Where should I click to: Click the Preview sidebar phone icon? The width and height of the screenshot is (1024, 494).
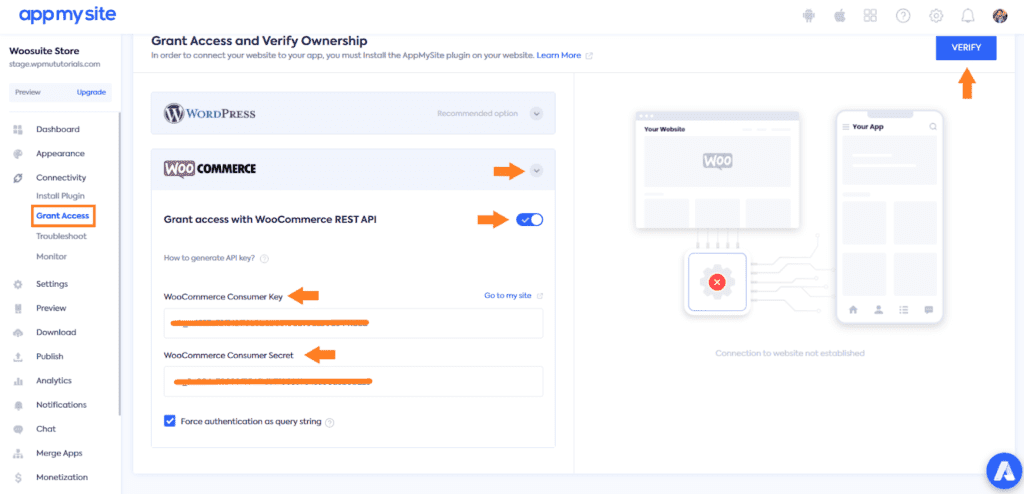(18, 308)
